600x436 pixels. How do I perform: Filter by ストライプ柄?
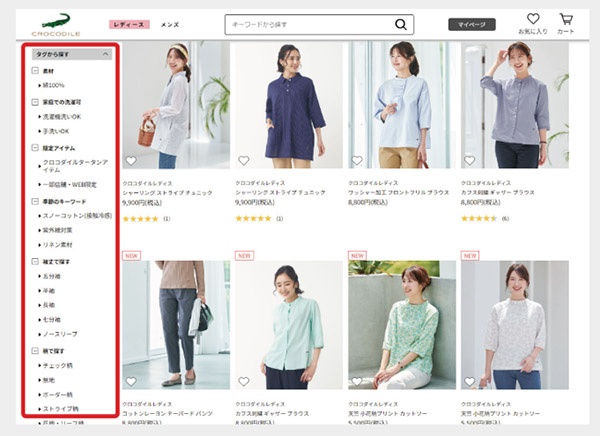click(60, 409)
